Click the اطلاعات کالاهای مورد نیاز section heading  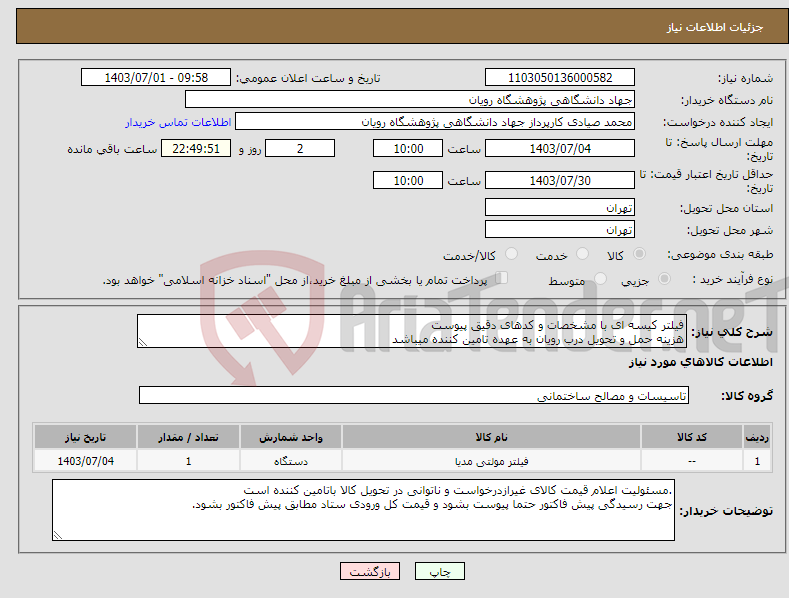pyautogui.click(x=700, y=362)
